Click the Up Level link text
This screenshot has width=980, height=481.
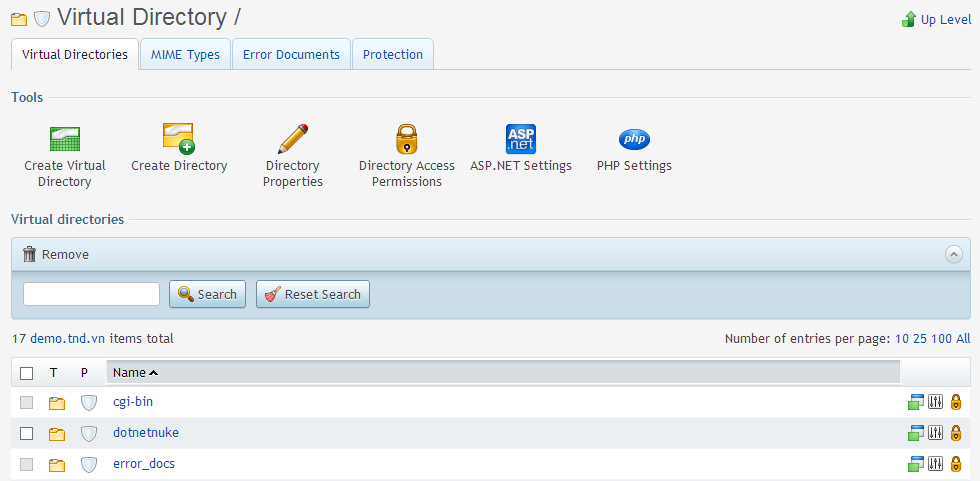click(946, 19)
